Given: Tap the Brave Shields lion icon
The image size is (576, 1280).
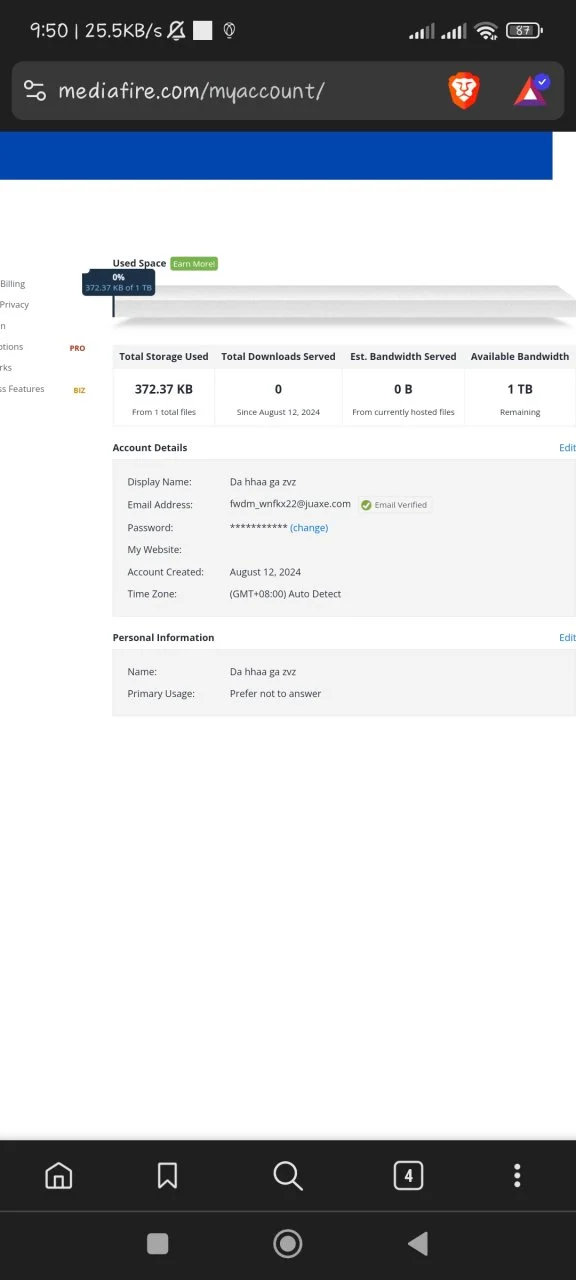Looking at the screenshot, I should pos(463,91).
